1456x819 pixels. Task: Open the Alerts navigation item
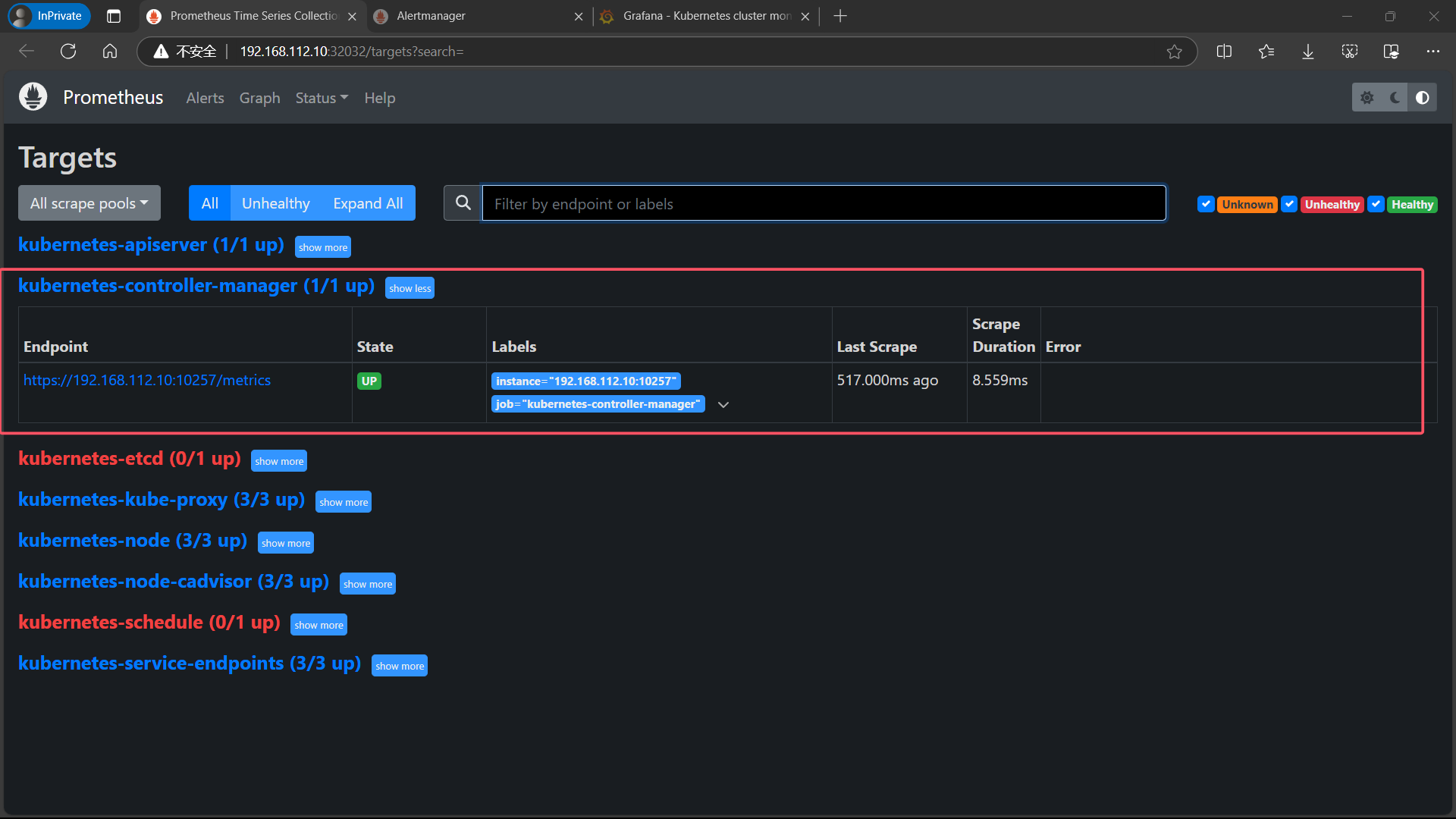coord(205,98)
